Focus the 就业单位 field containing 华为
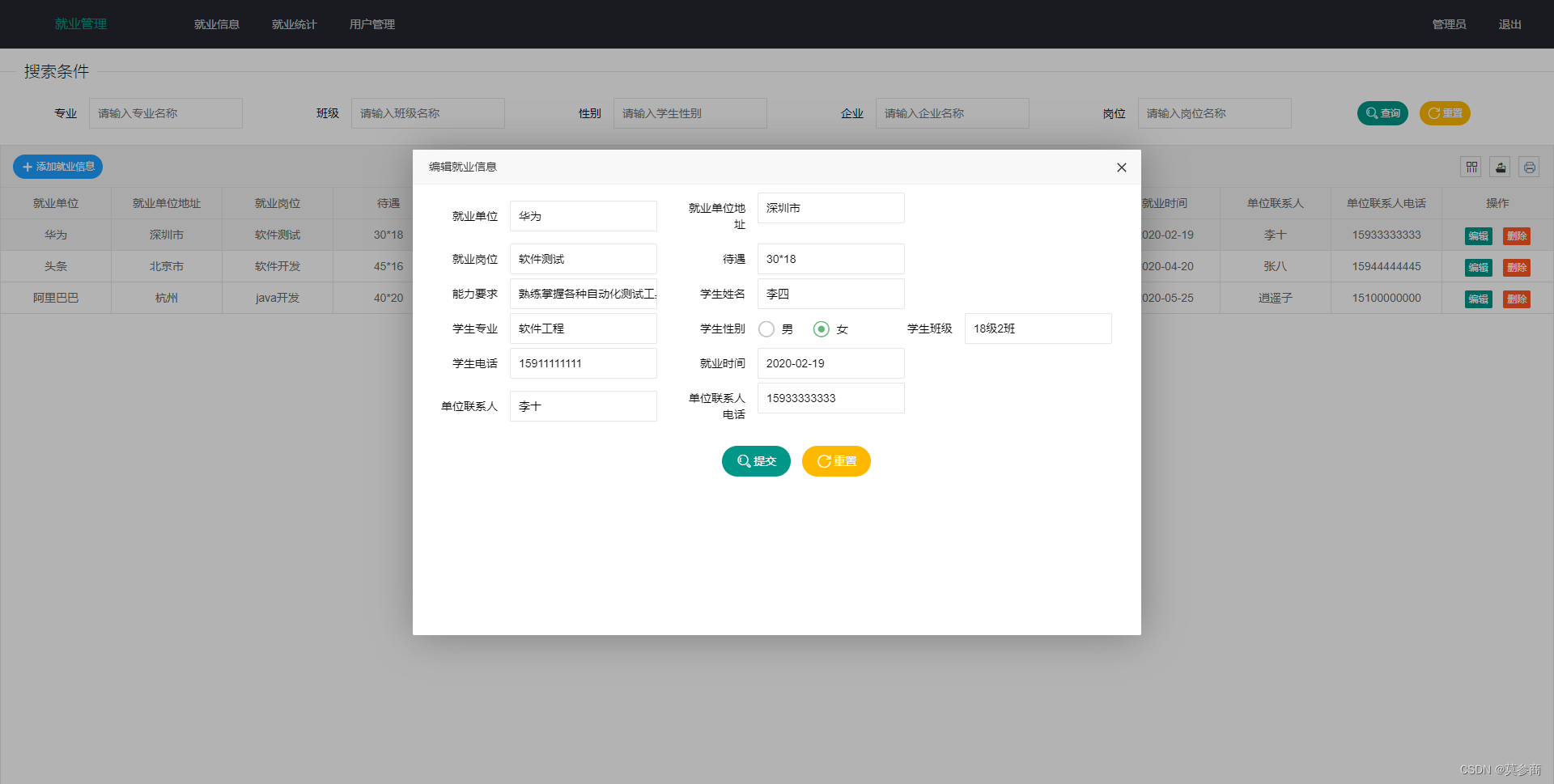This screenshot has width=1554, height=784. click(584, 216)
